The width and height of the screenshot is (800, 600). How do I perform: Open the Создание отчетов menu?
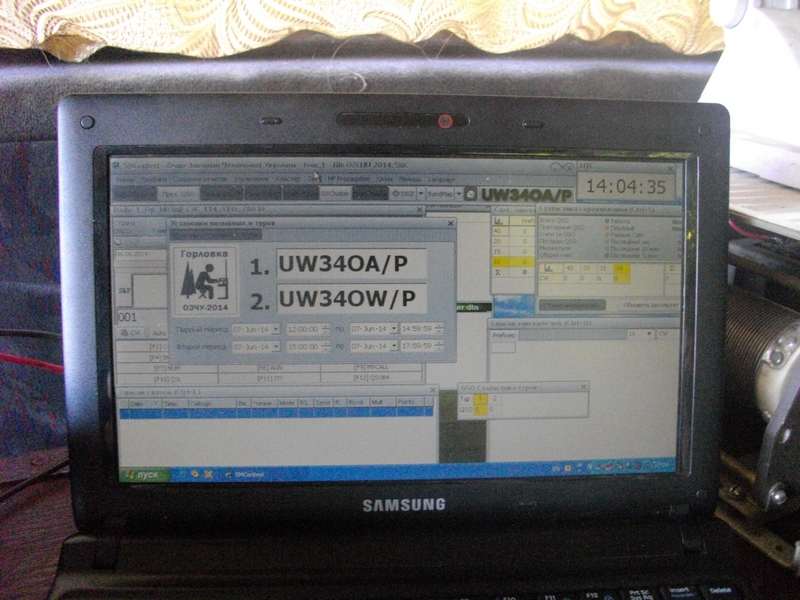pos(199,179)
